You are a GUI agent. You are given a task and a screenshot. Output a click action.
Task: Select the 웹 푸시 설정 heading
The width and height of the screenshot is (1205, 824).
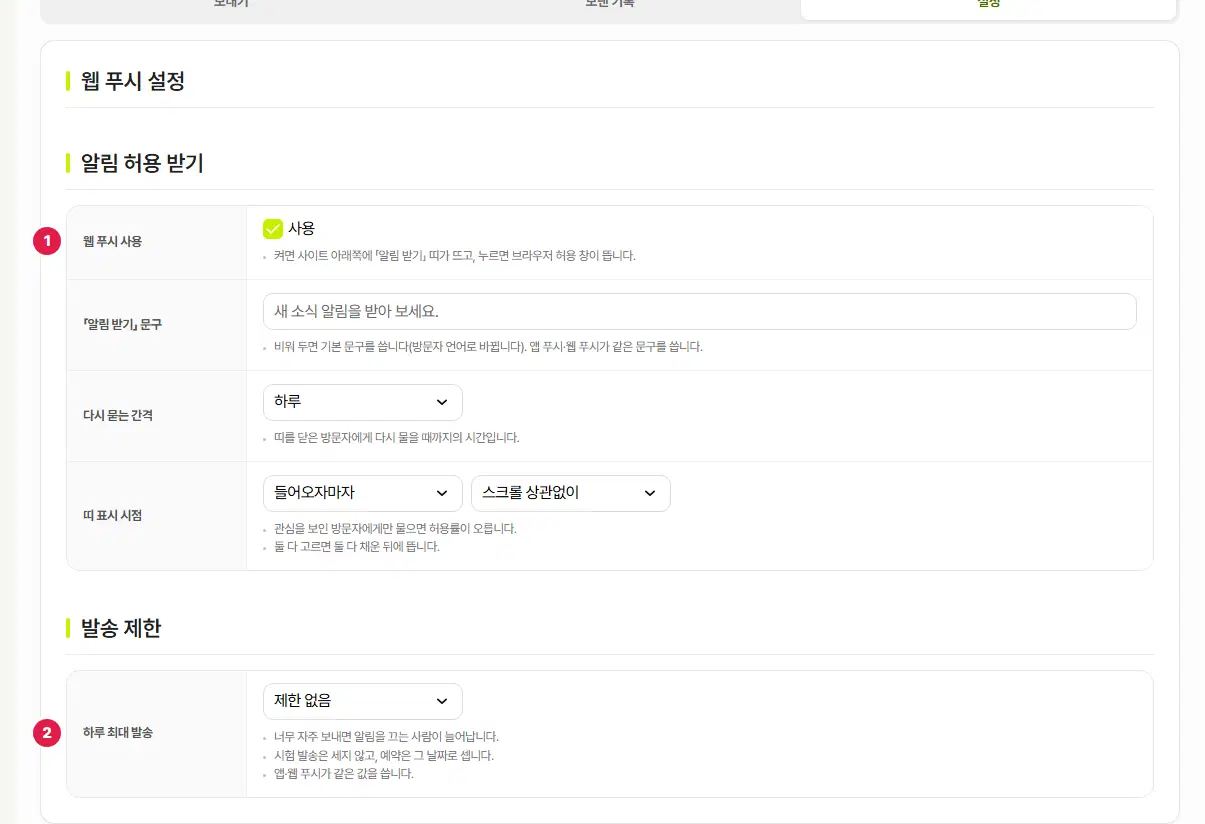[133, 81]
